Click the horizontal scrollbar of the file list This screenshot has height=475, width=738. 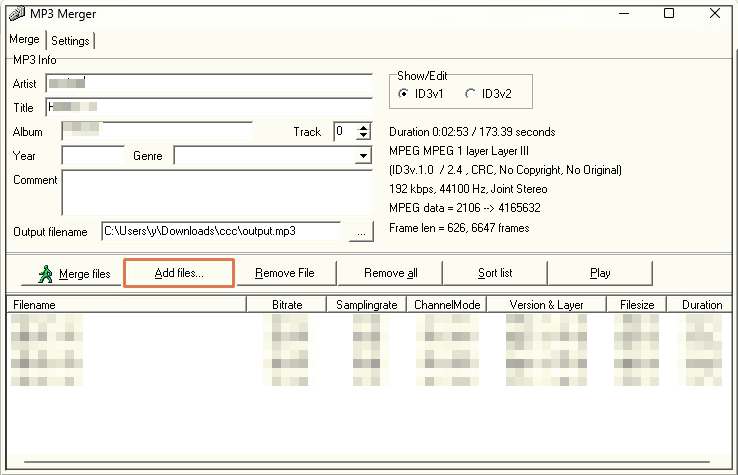(367, 462)
